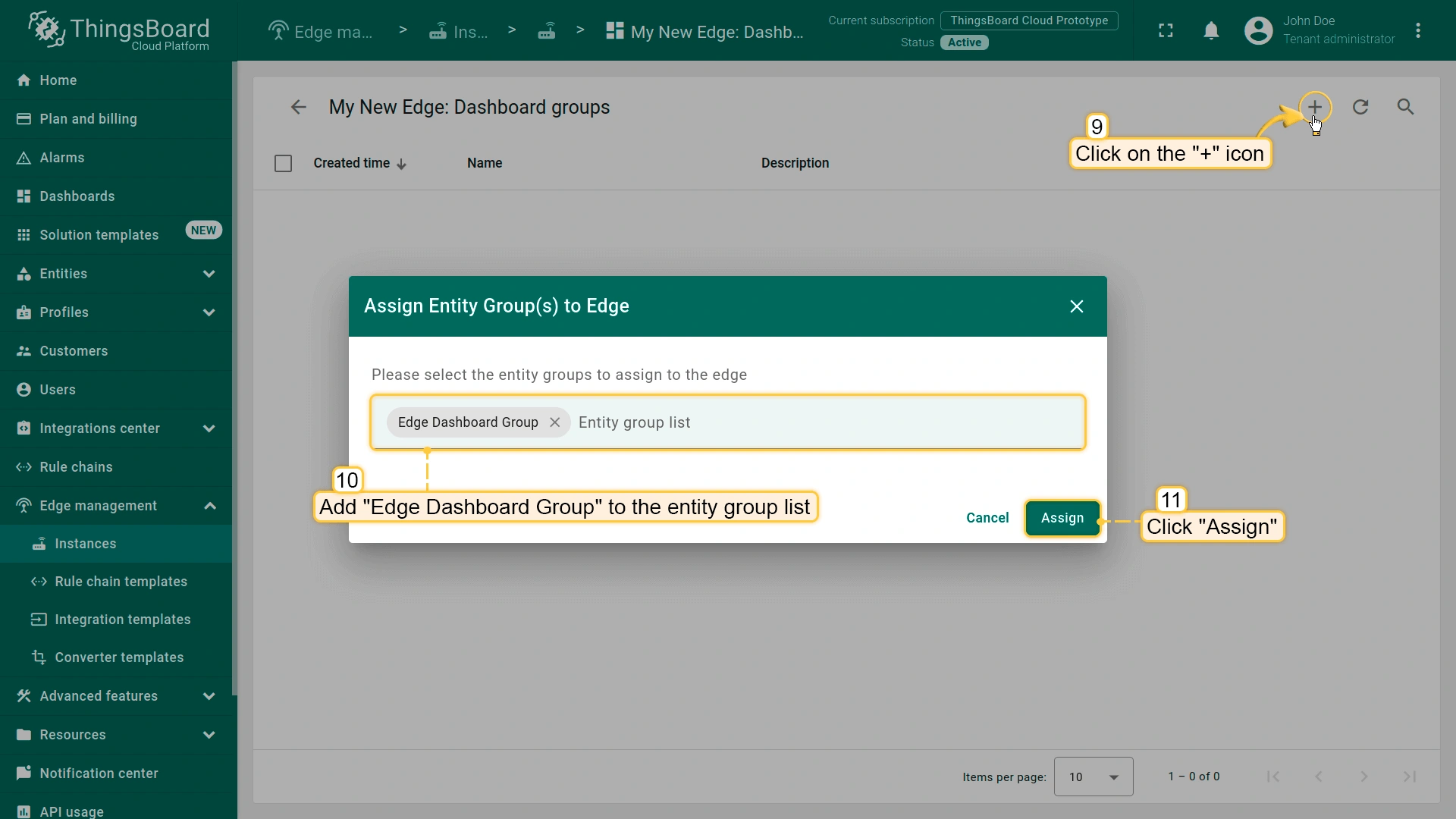
Task: Go back using the left arrow icon
Action: tap(298, 107)
